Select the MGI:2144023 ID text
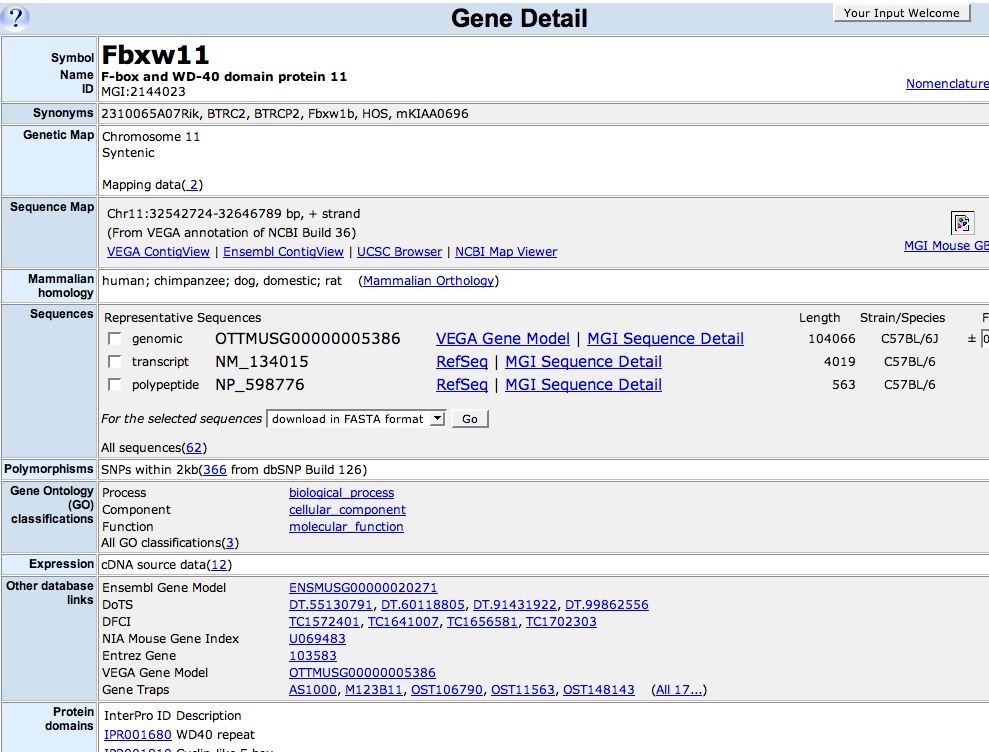Image resolution: width=989 pixels, height=752 pixels. [x=143, y=91]
